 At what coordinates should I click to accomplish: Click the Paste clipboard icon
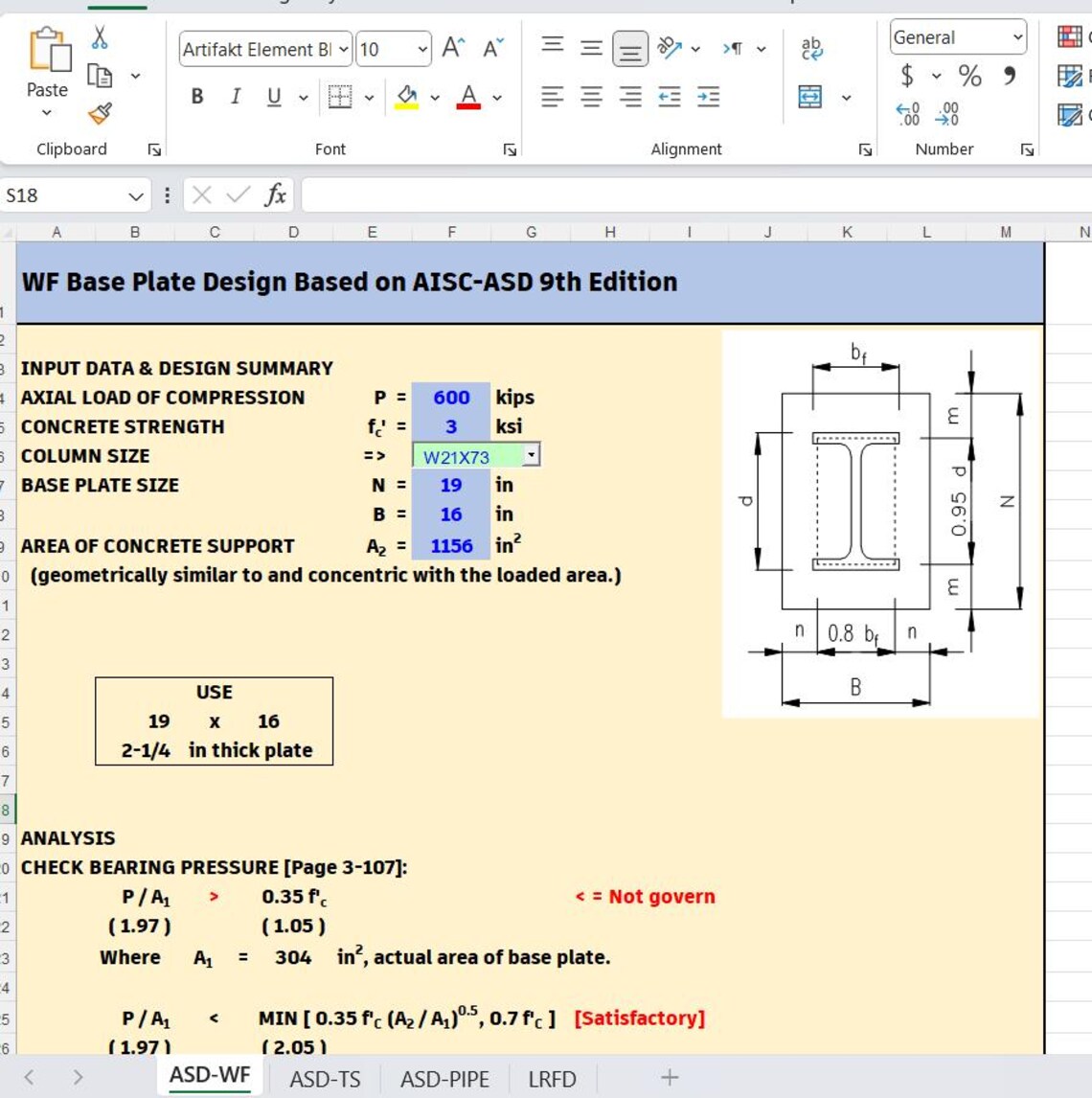(49, 49)
